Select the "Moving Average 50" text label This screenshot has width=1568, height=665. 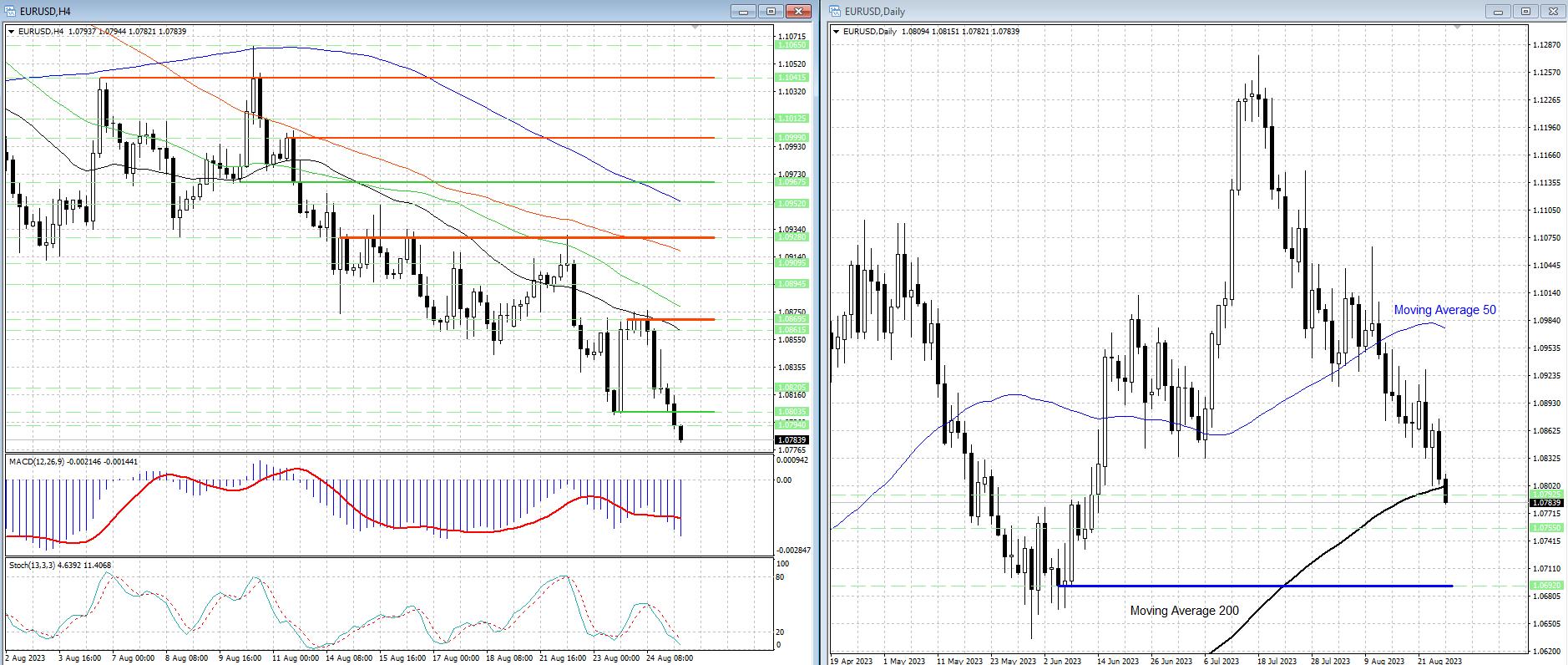point(1444,310)
